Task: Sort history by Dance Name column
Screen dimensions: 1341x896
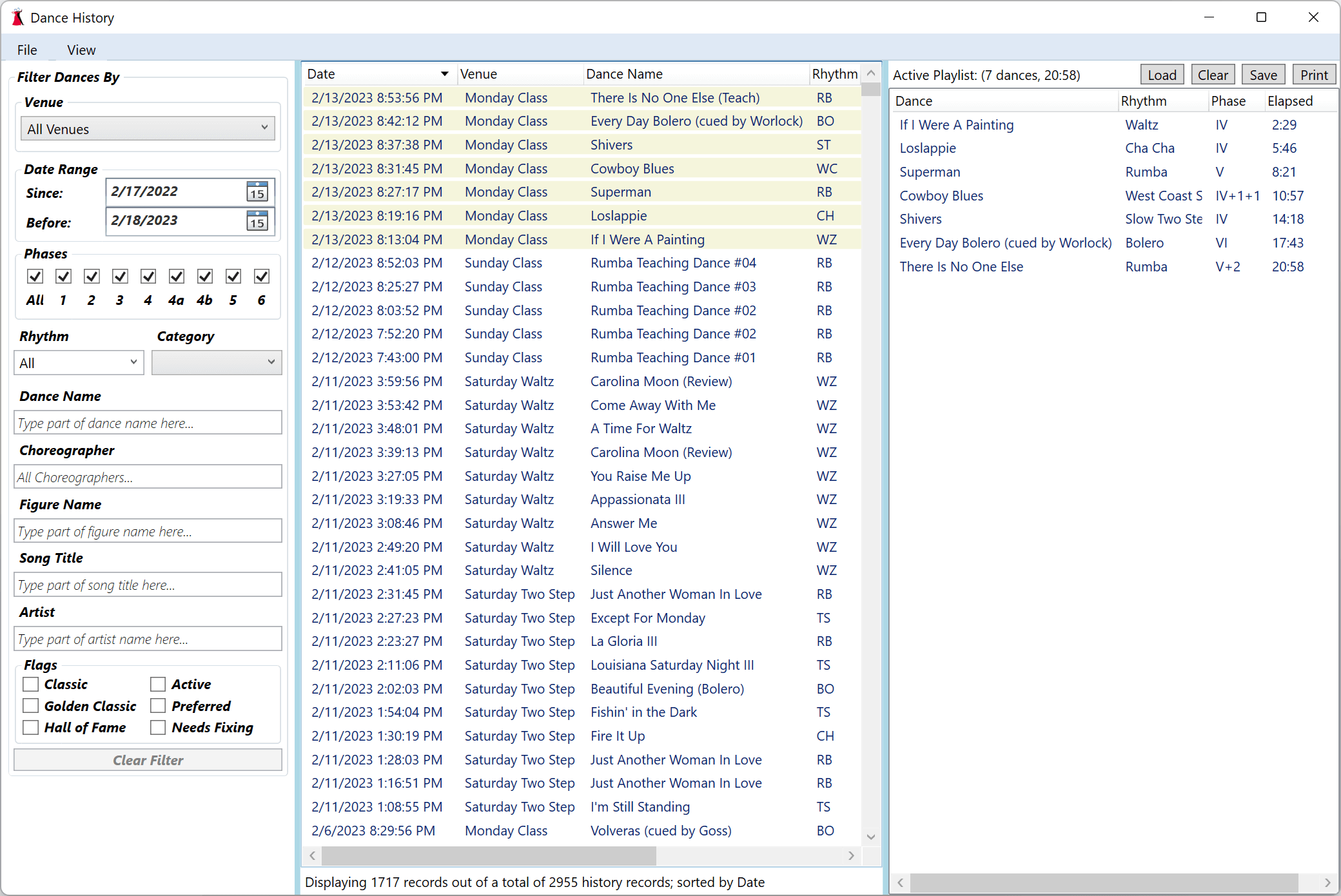Action: (x=696, y=74)
